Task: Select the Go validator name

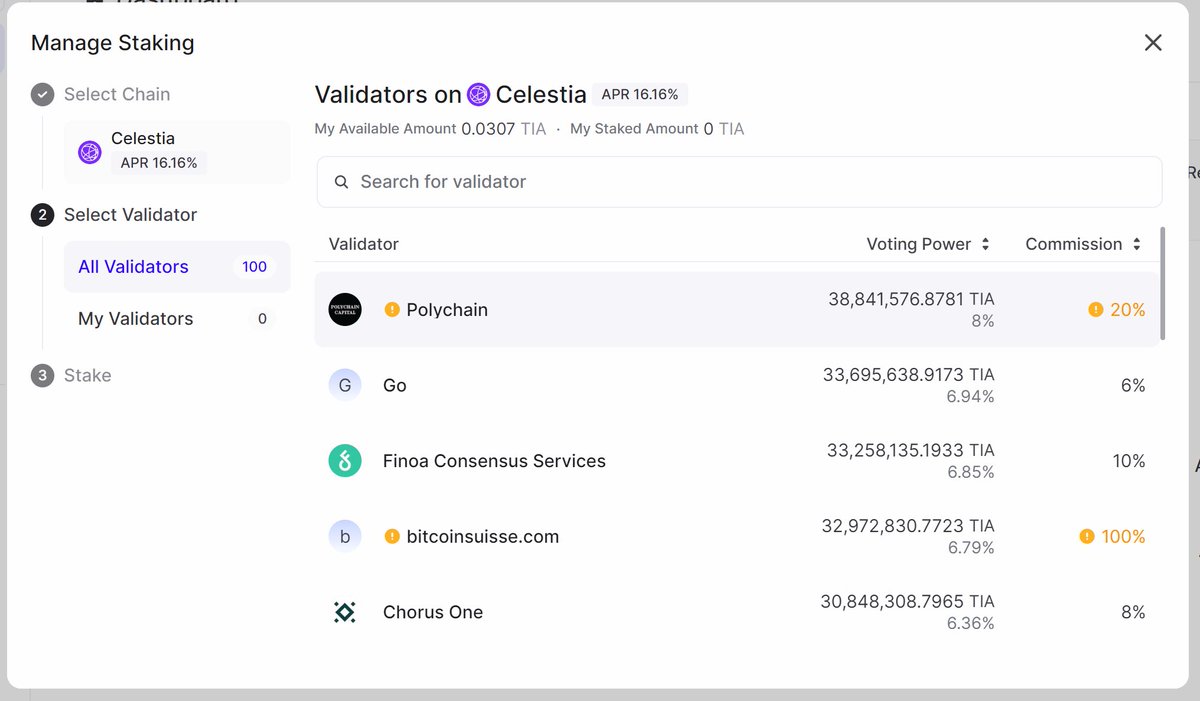Action: coord(395,385)
